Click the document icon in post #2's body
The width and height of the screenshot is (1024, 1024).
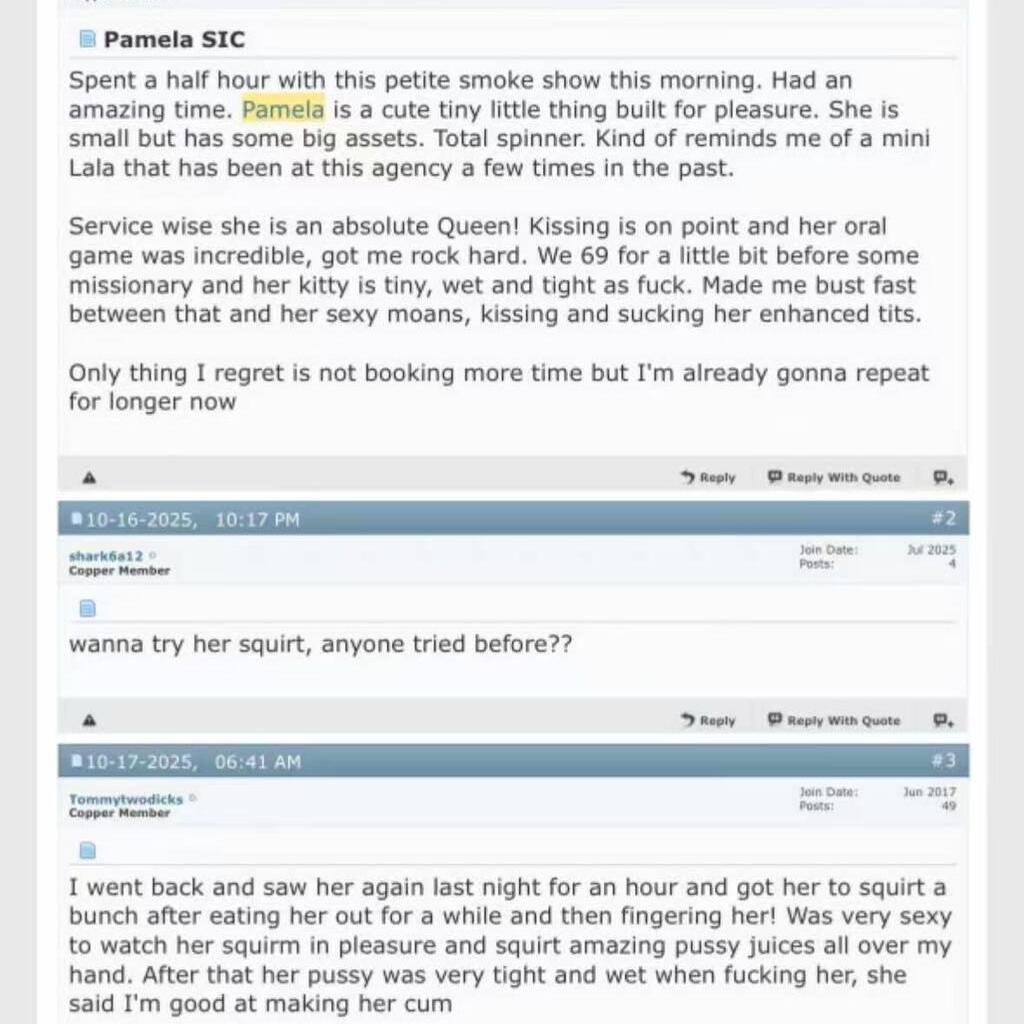coord(87,608)
